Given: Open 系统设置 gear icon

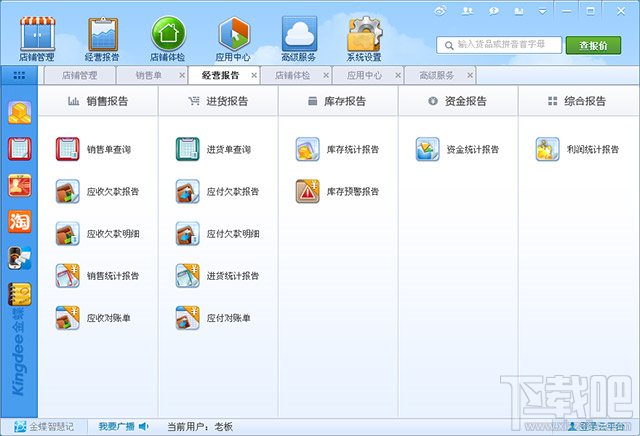Looking at the screenshot, I should (x=364, y=39).
